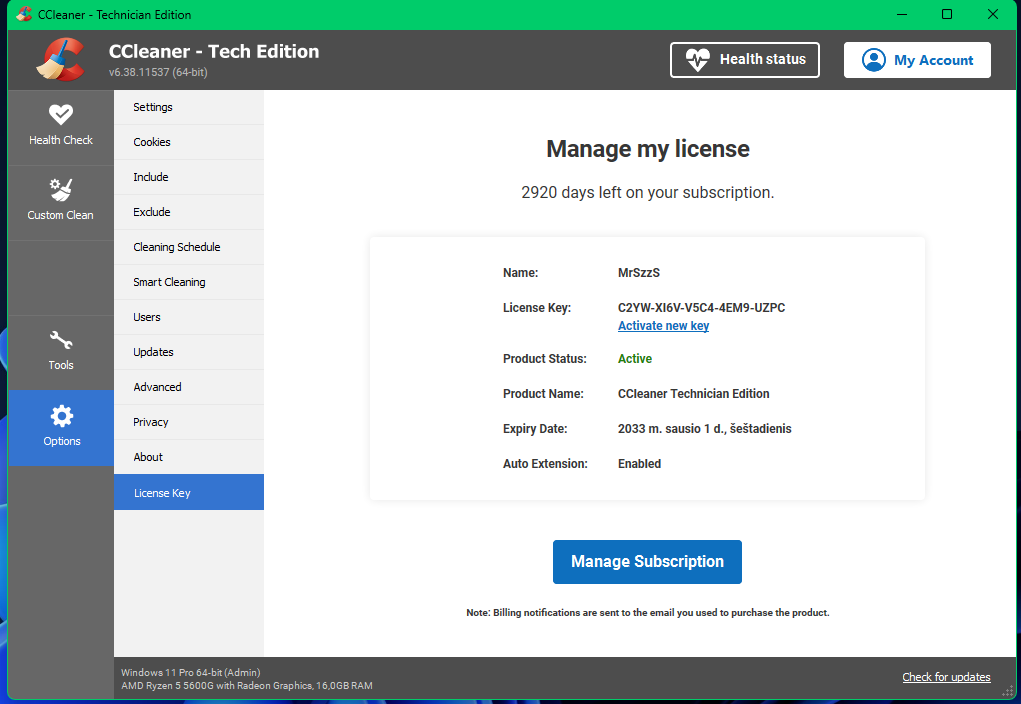Go to the Include options page
This screenshot has width=1021, height=704.
189,177
